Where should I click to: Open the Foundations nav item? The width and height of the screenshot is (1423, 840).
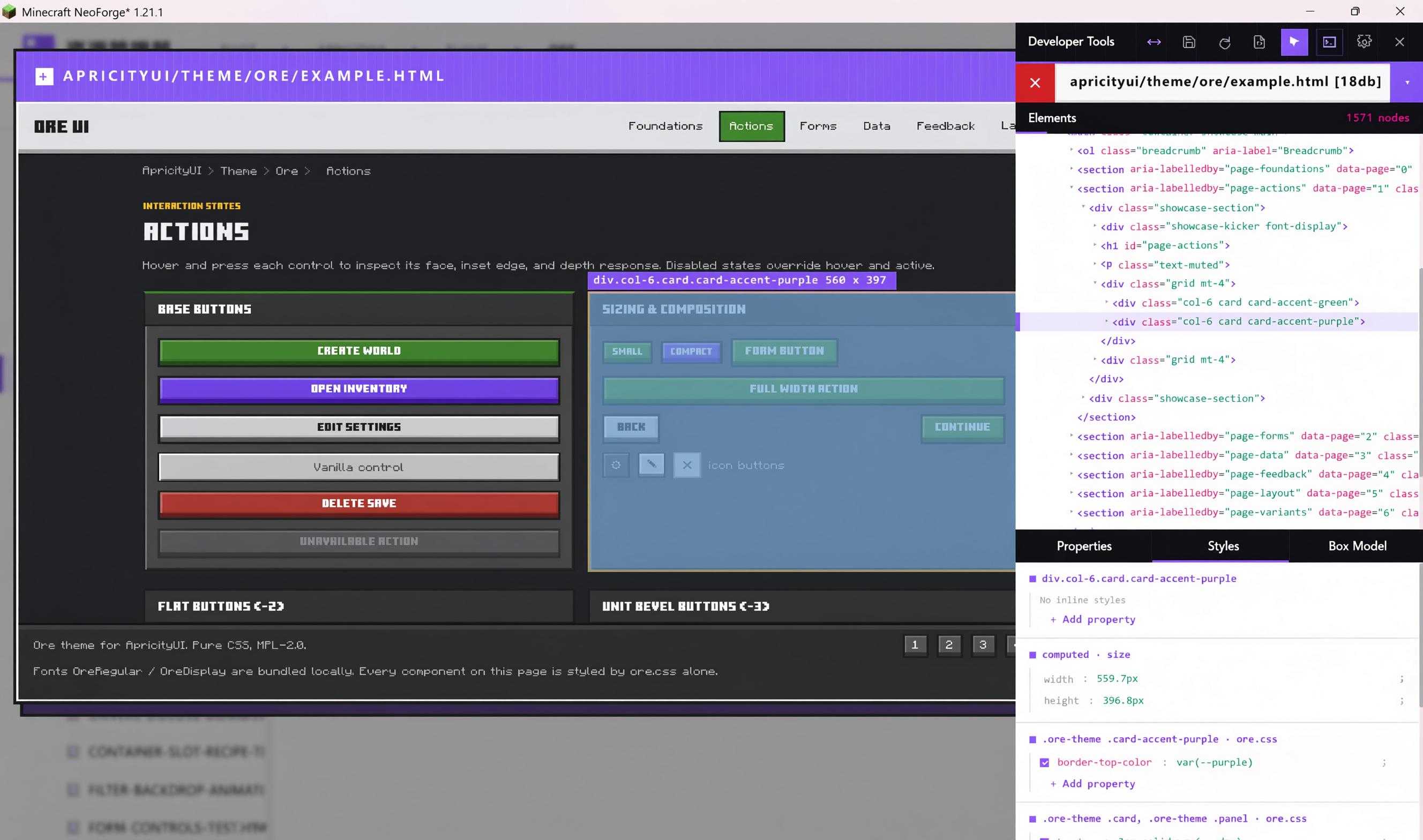pyautogui.click(x=665, y=126)
